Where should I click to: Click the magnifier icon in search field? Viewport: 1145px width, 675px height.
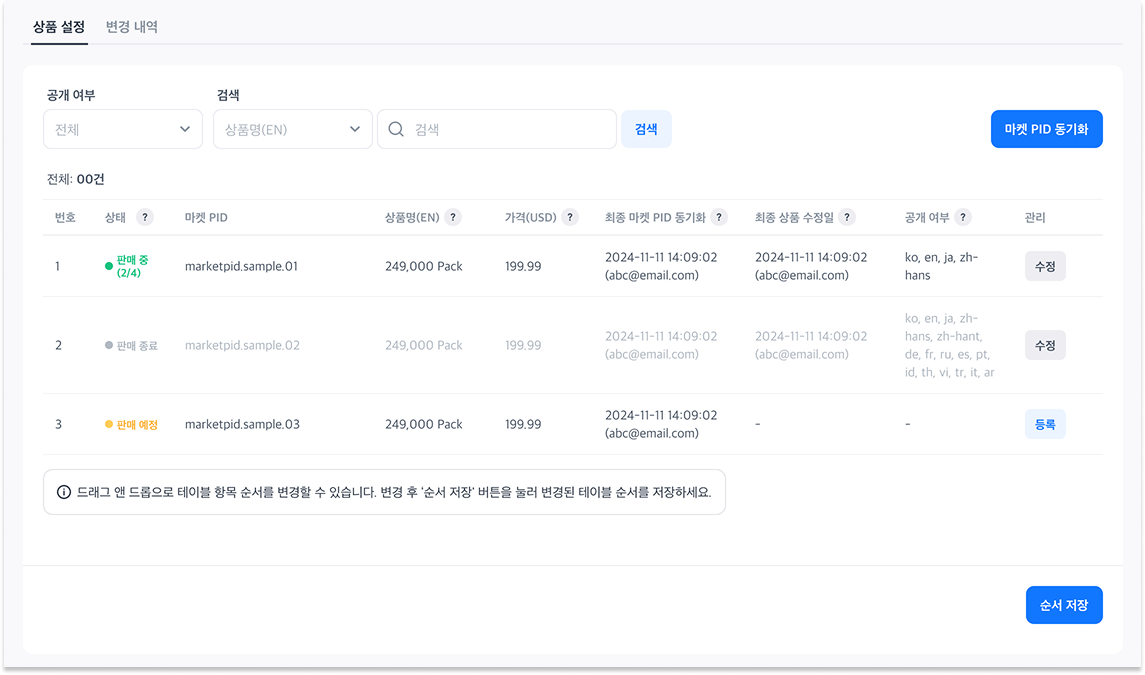point(396,129)
